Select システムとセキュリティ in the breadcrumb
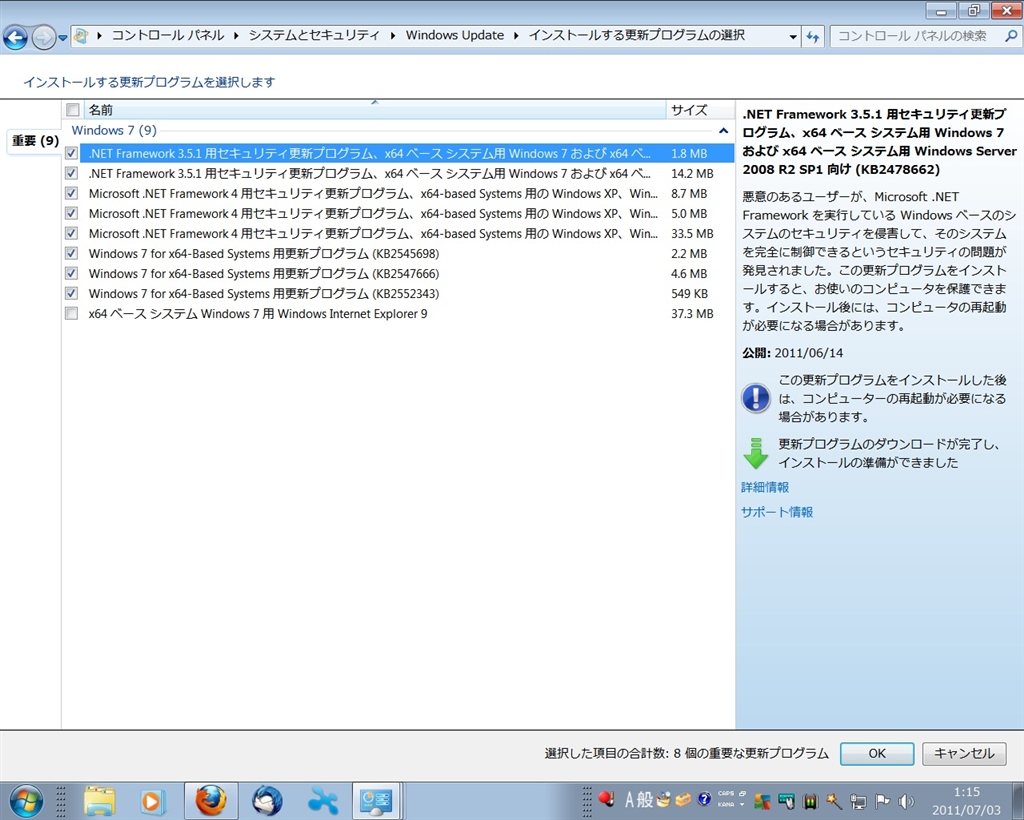 point(313,35)
